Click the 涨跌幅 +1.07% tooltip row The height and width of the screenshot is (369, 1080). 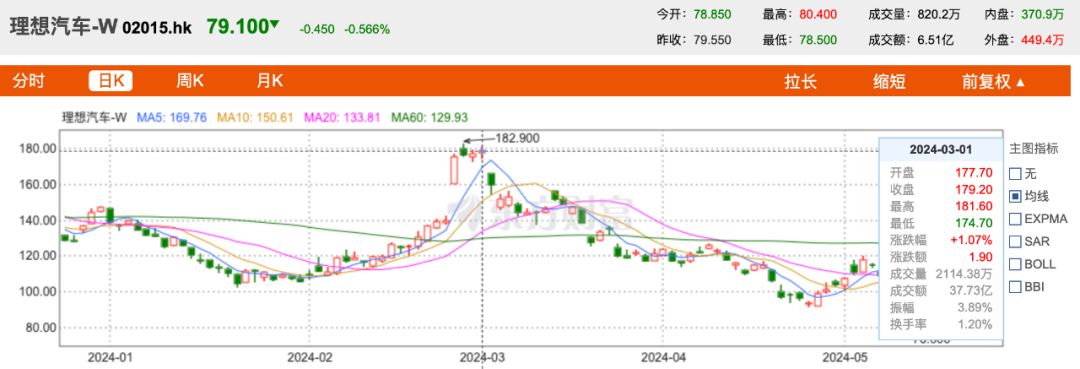pyautogui.click(x=940, y=240)
